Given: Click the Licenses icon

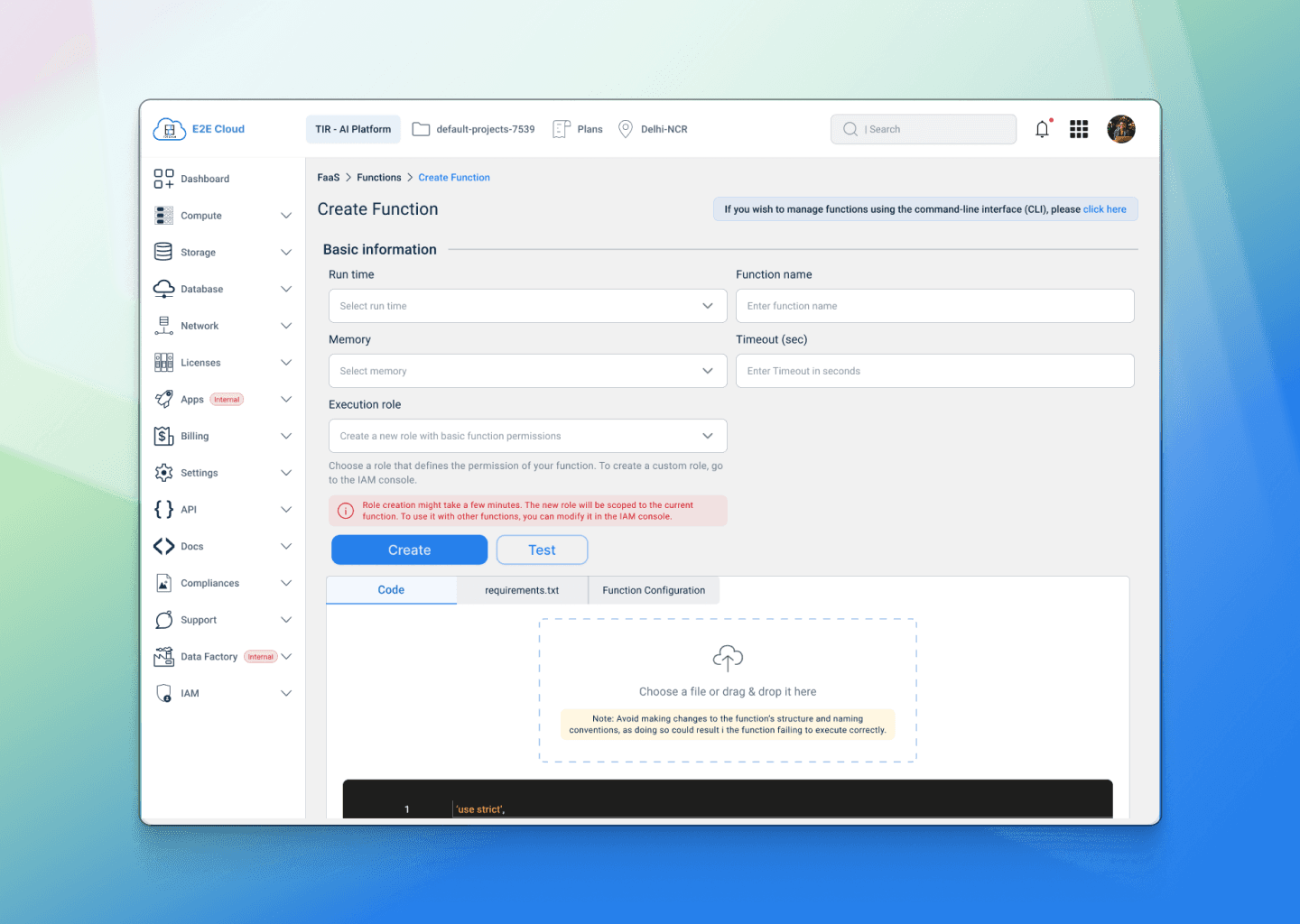Looking at the screenshot, I should pos(163,363).
